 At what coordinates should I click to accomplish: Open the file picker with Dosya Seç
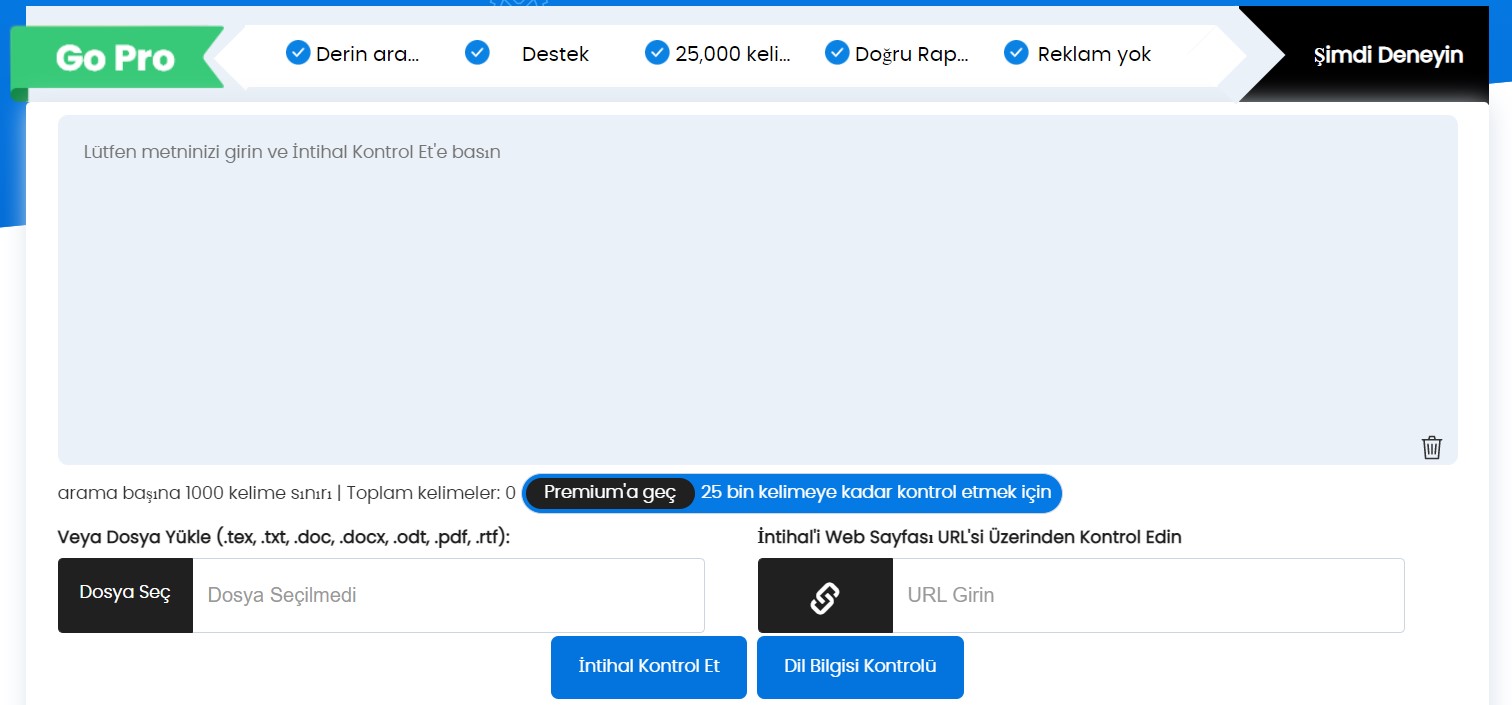125,595
